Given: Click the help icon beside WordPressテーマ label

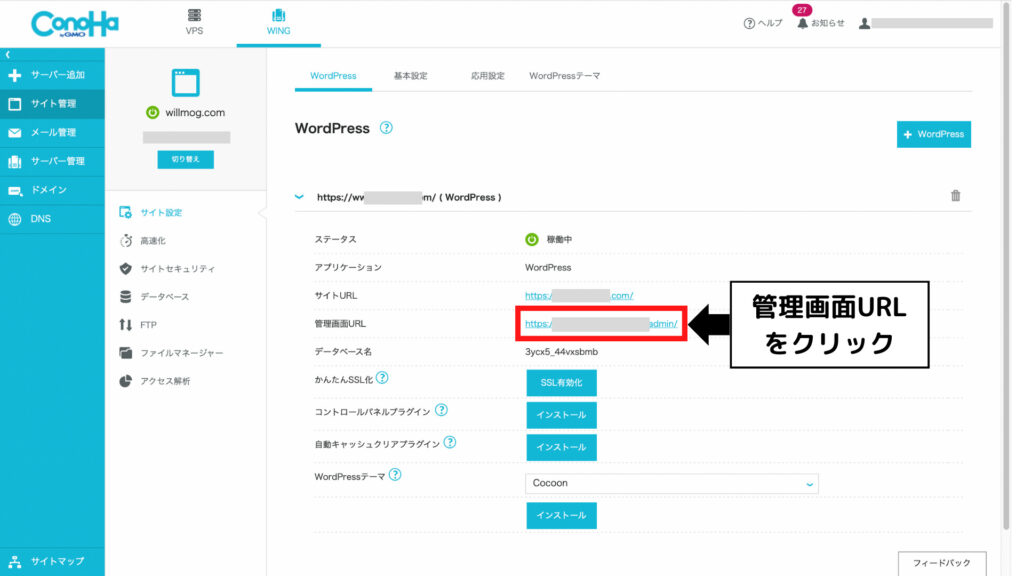Looking at the screenshot, I should pyautogui.click(x=395, y=475).
